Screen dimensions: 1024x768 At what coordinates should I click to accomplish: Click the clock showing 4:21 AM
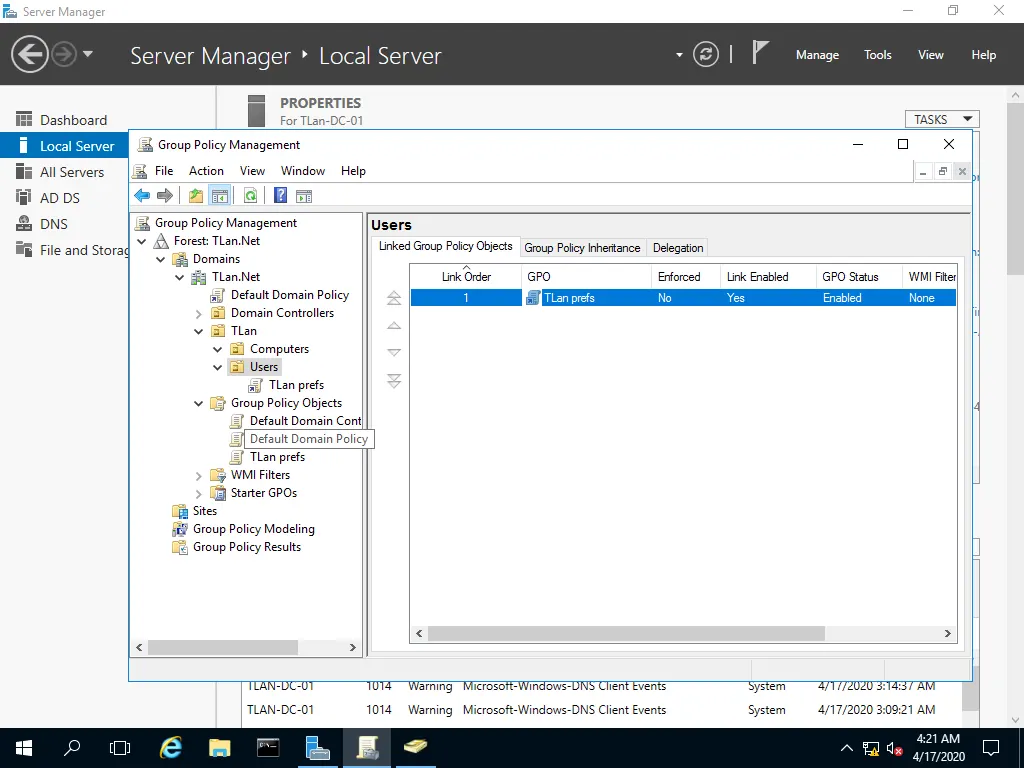click(x=938, y=739)
